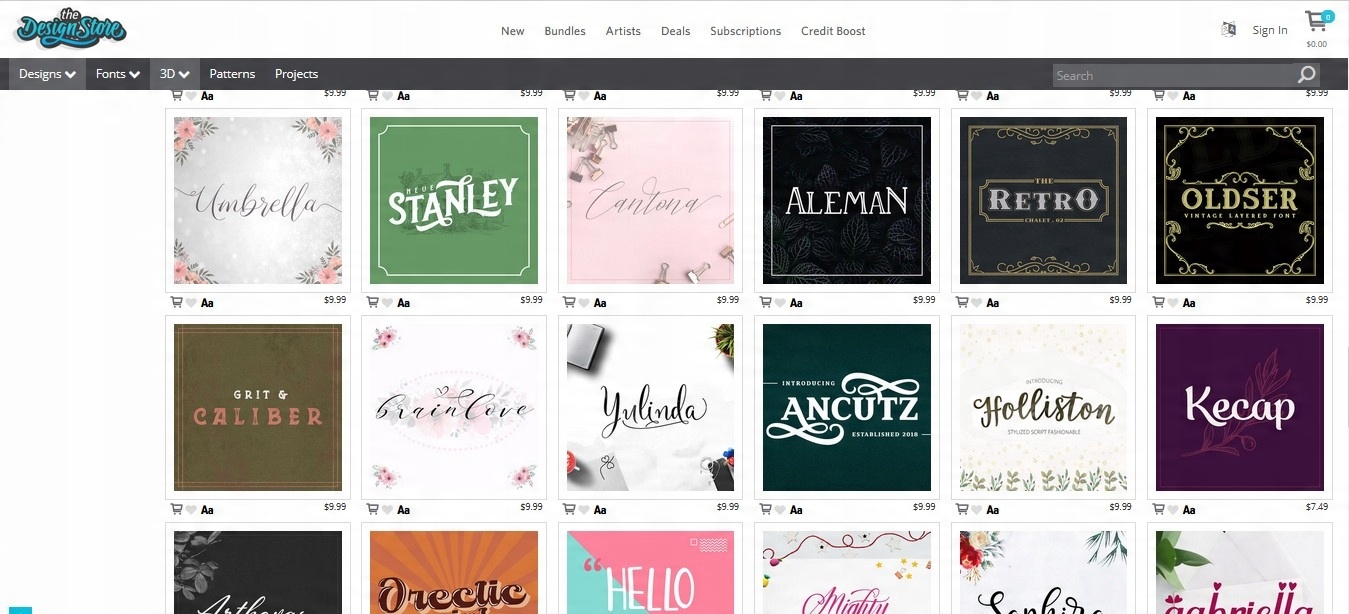
Task: Favorite the Holliston font with heart
Action: pos(976,510)
